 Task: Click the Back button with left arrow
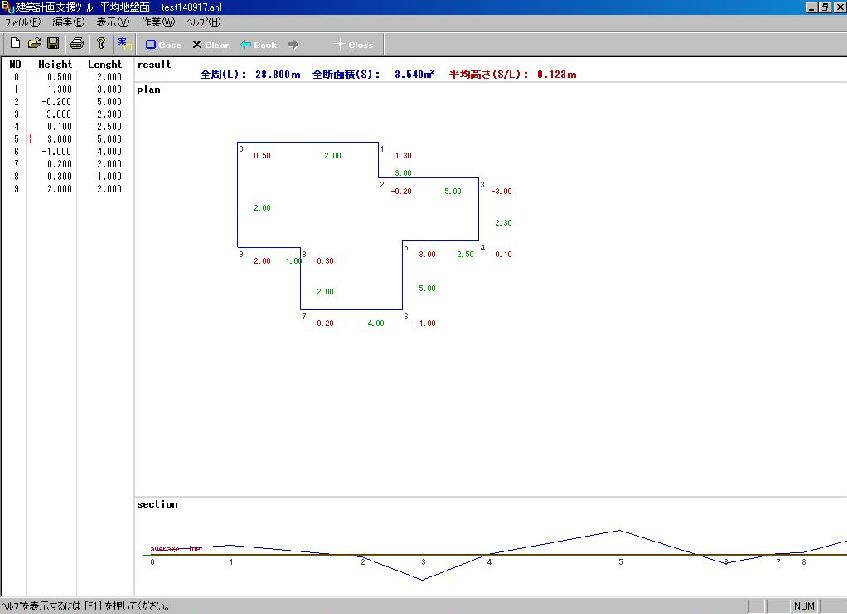(259, 45)
